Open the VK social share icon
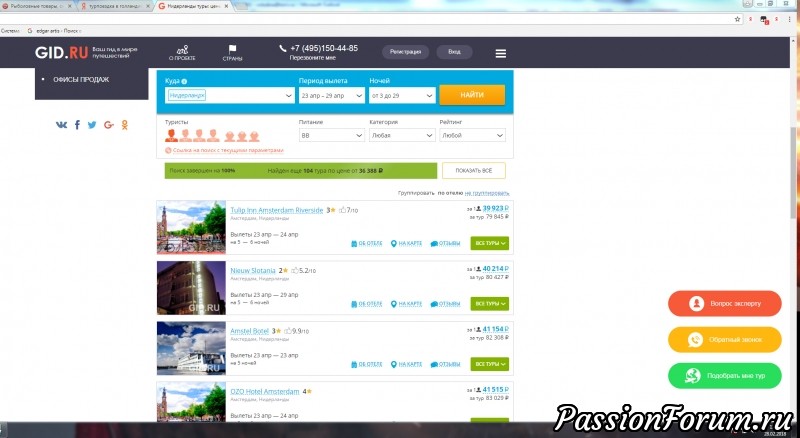 [62, 125]
